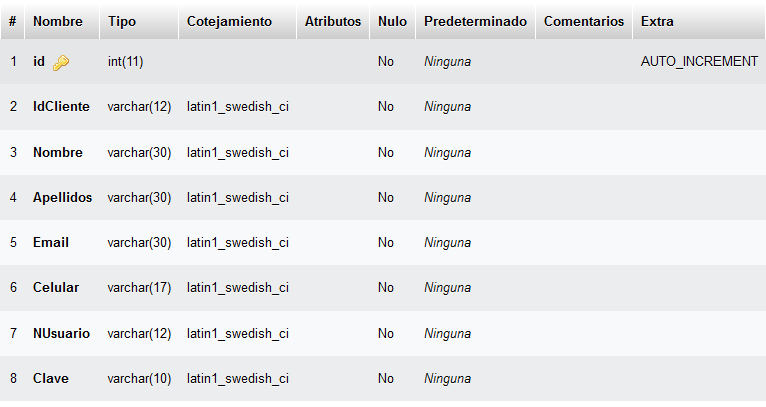Screen dimensions: 766x407
Task: Click the Atributos column header
Action: tap(333, 21)
